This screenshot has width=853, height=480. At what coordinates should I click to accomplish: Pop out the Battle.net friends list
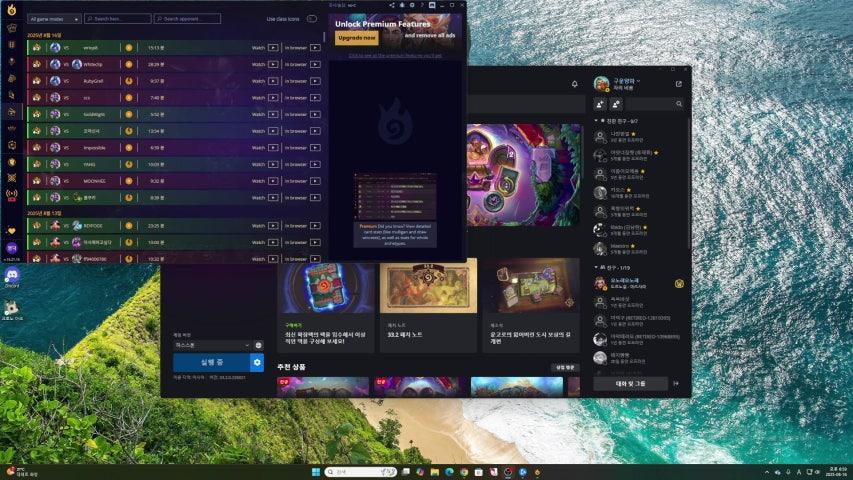click(678, 84)
